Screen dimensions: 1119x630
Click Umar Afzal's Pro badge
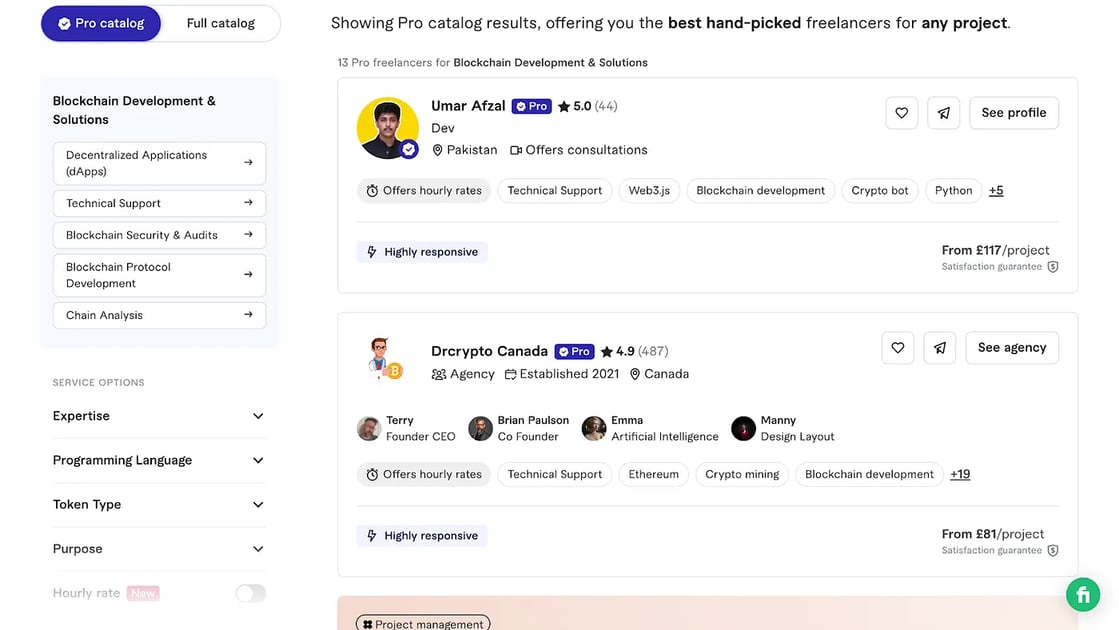532,106
